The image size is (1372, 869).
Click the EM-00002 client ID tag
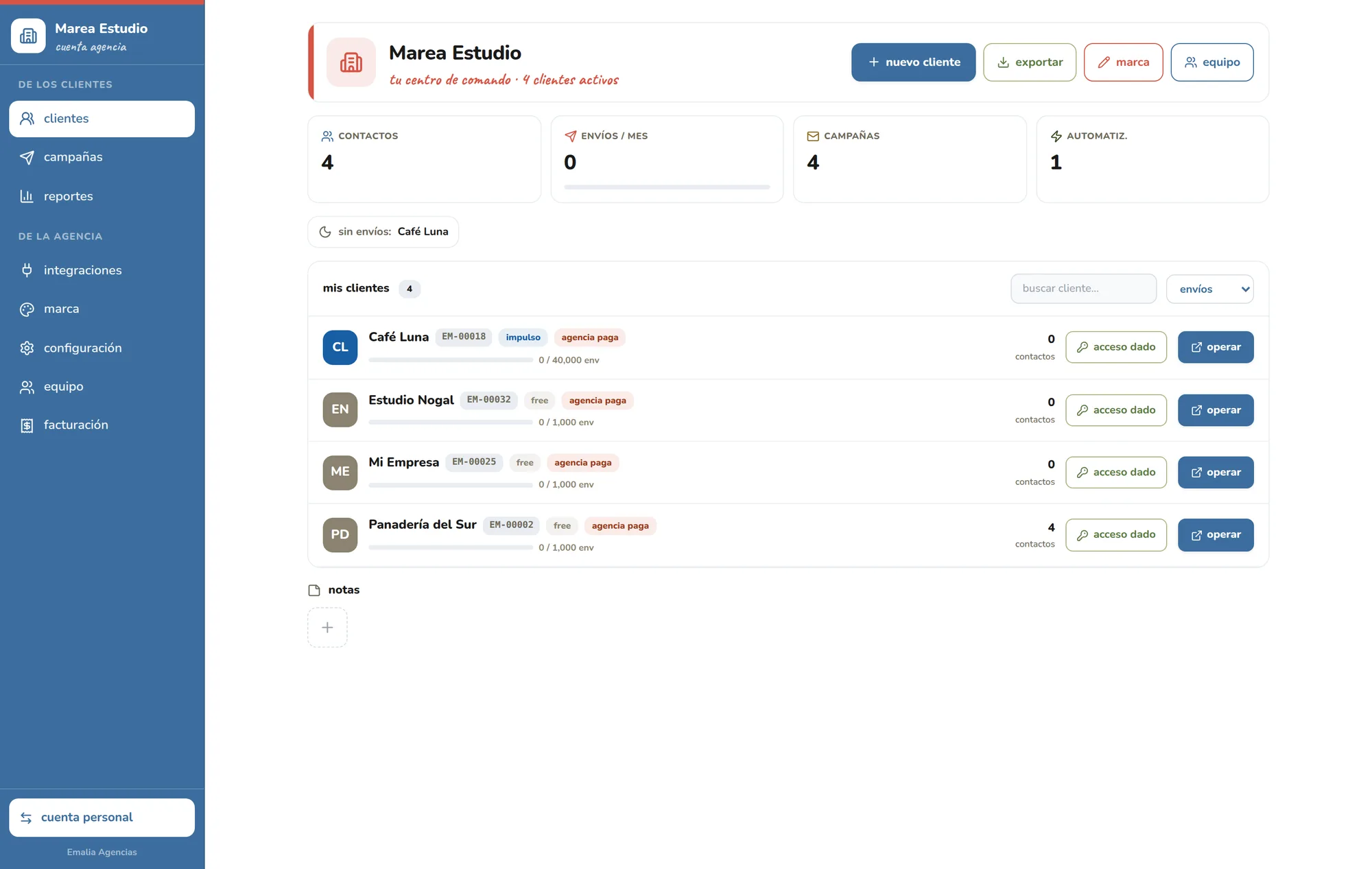511,525
